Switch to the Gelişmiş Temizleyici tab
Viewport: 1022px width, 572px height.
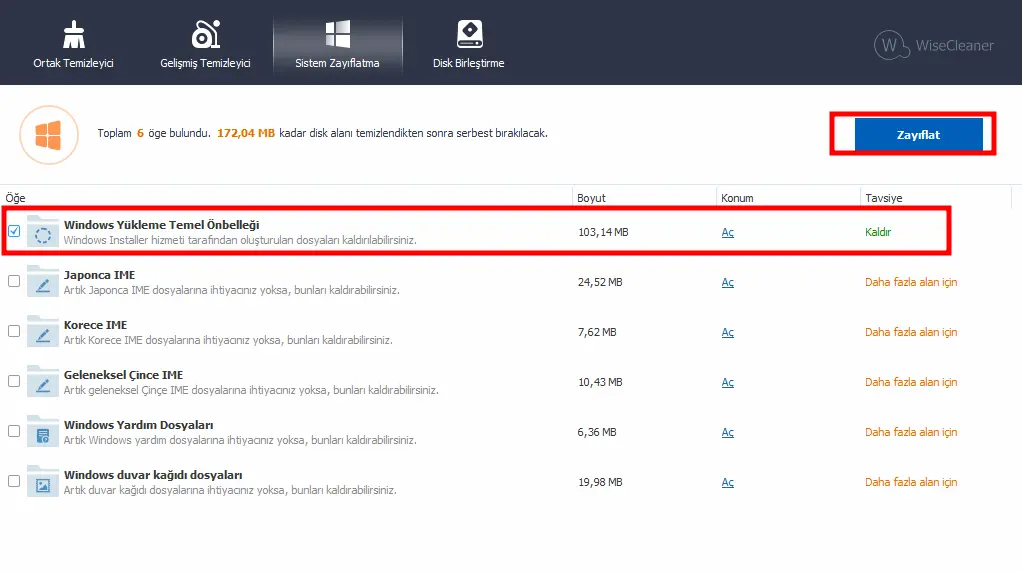pyautogui.click(x=205, y=44)
